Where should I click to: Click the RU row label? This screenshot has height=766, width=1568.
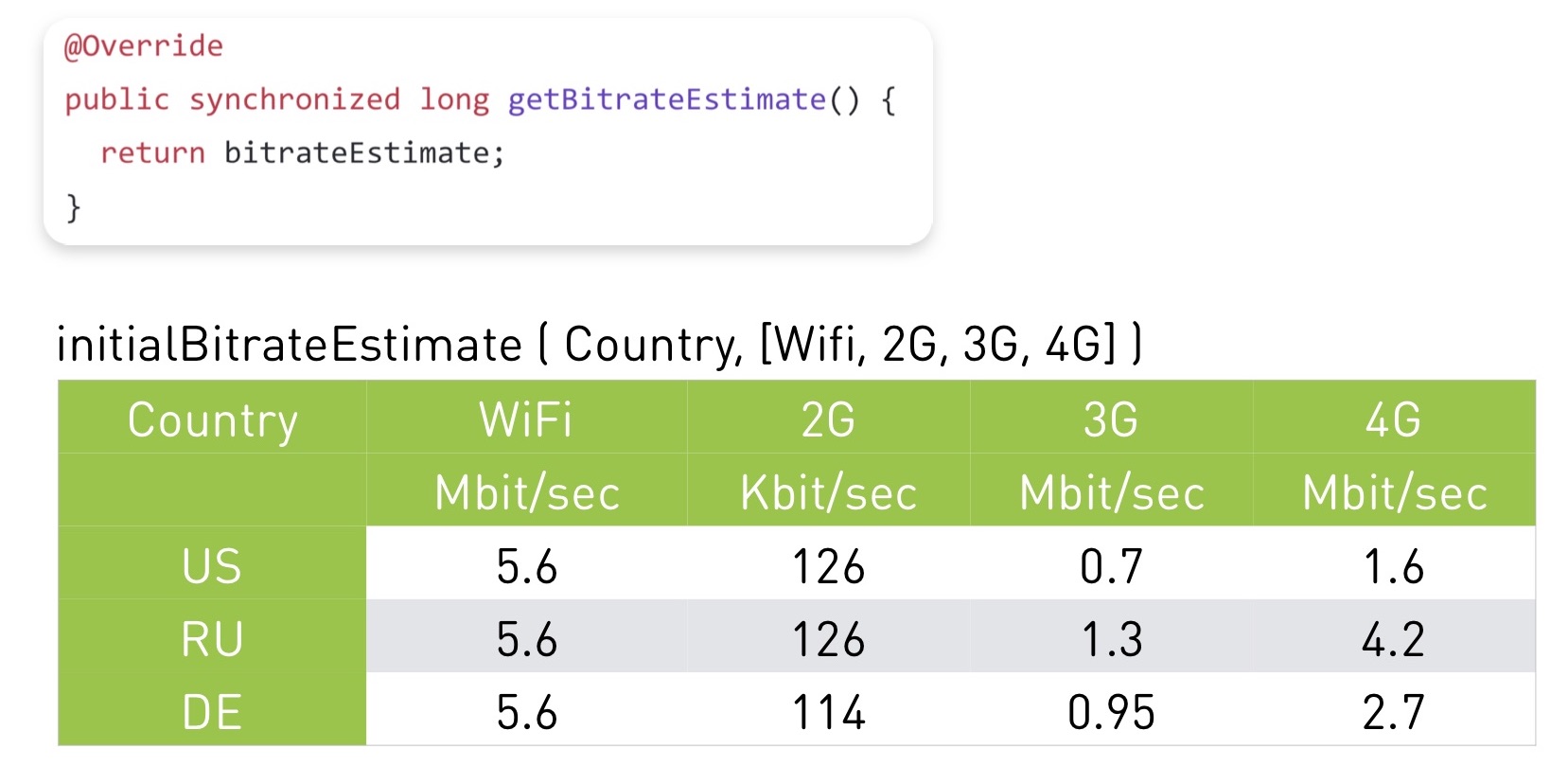click(212, 639)
